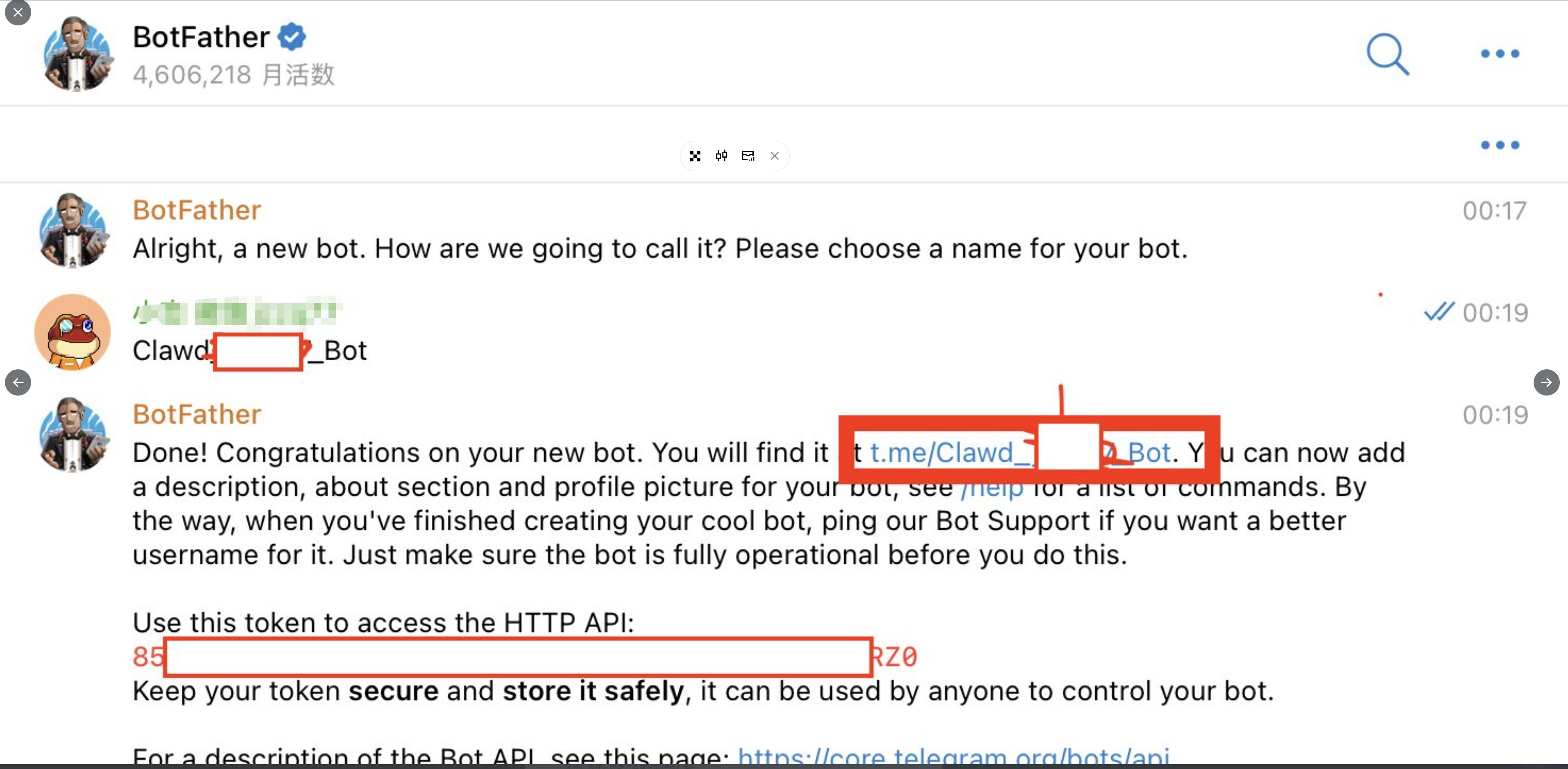This screenshot has height=769, width=1568.
Task: Click the search magnifier icon in header
Action: click(1387, 54)
